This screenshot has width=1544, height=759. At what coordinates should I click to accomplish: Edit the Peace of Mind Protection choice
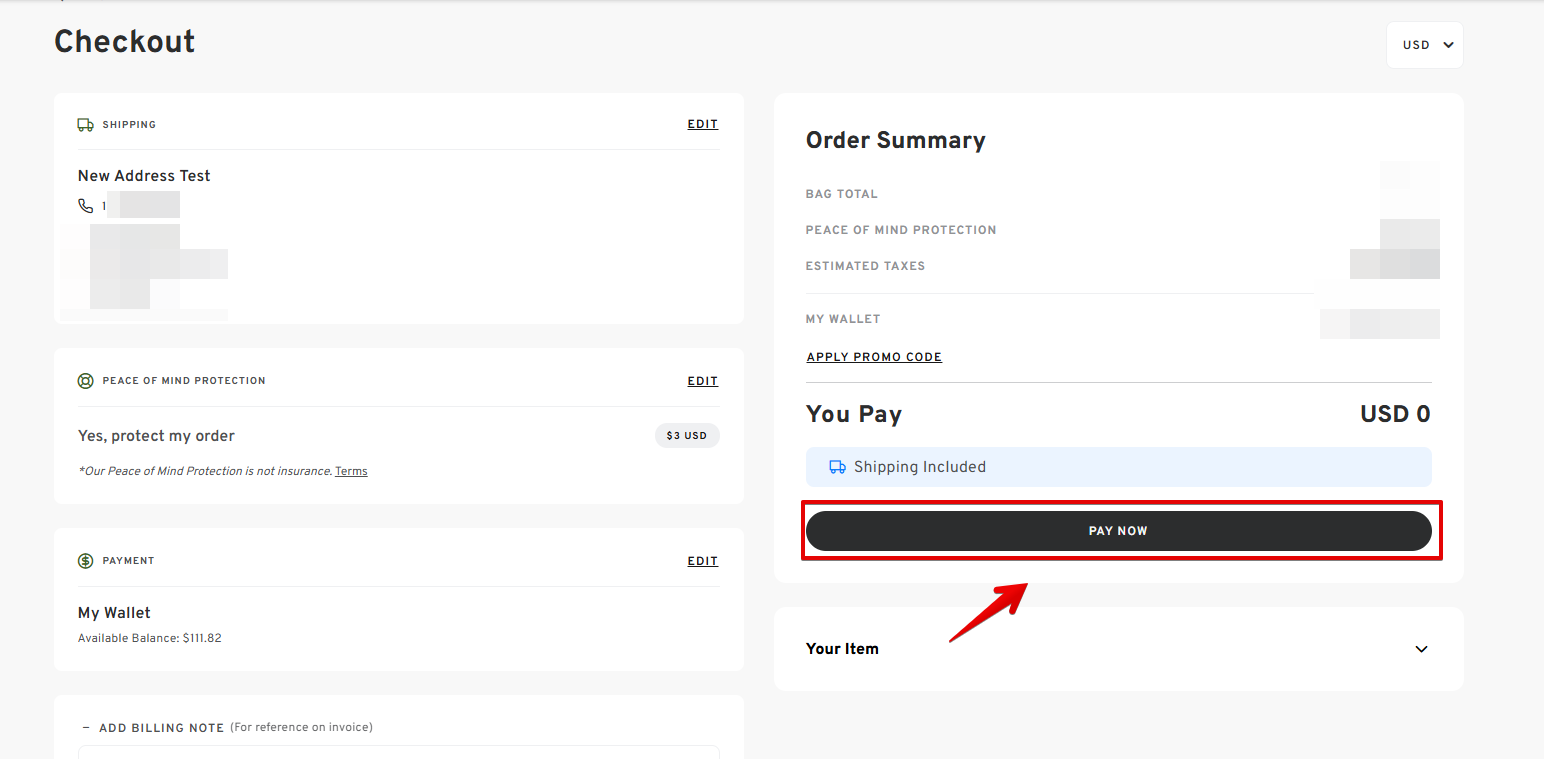click(x=702, y=381)
